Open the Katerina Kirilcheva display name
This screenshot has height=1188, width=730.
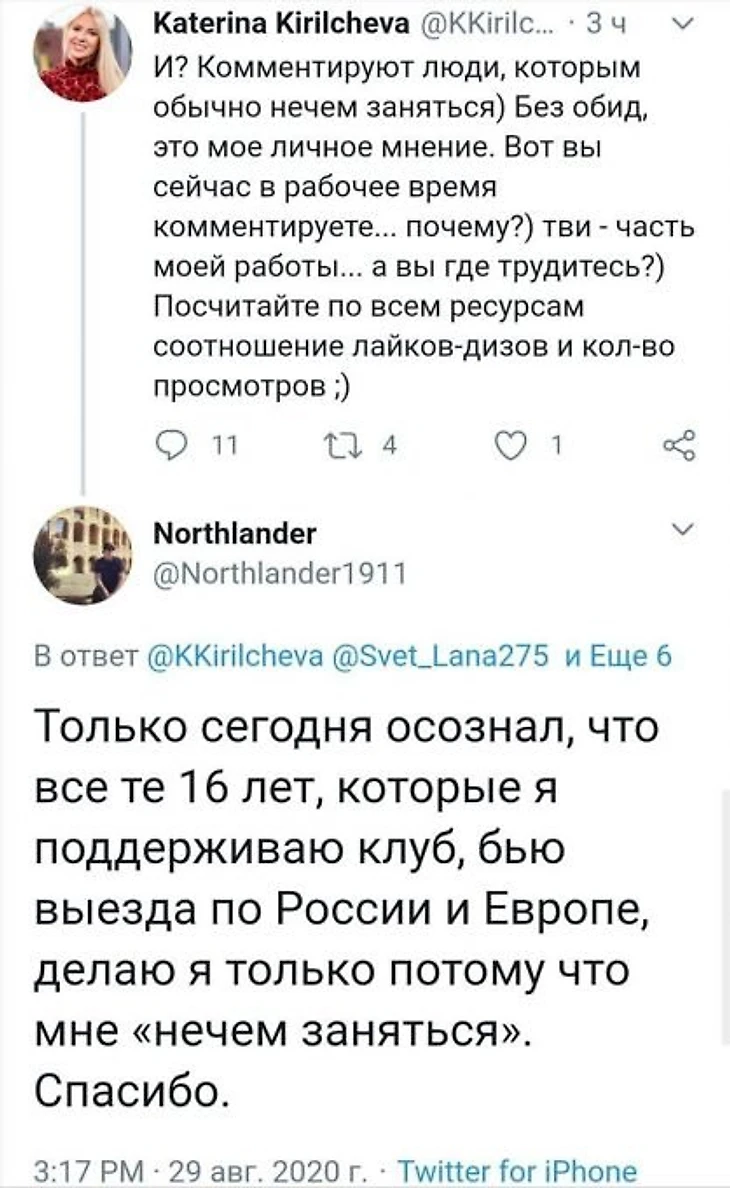point(280,27)
